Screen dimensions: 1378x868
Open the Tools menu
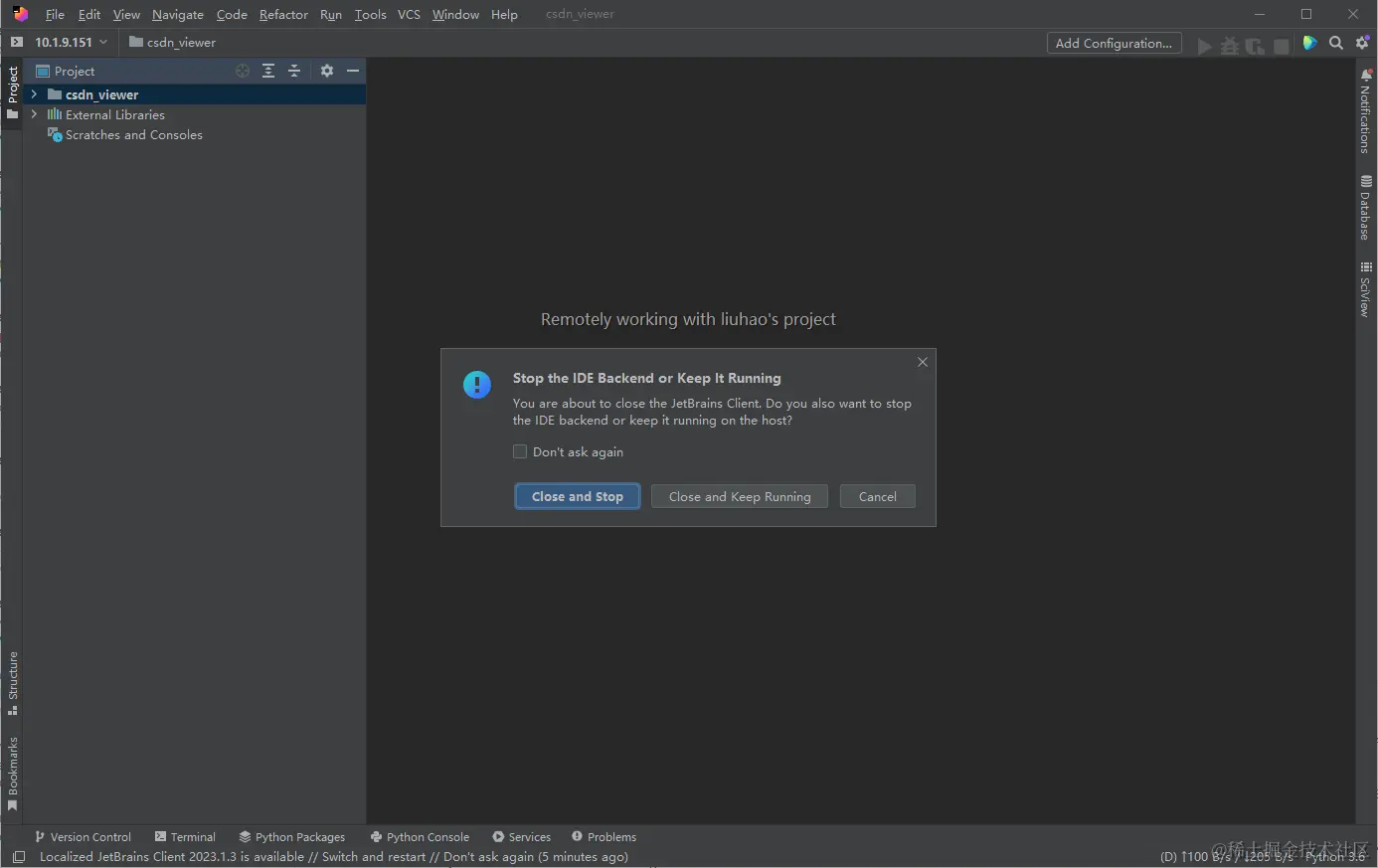pyautogui.click(x=370, y=14)
